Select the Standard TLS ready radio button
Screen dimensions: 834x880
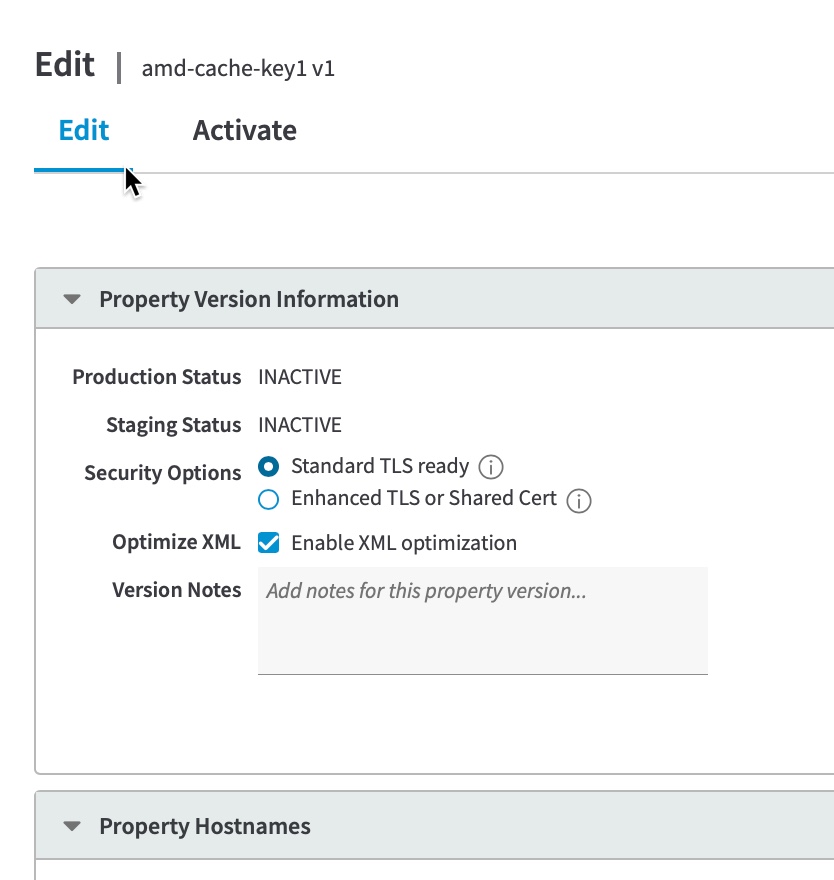click(x=268, y=467)
